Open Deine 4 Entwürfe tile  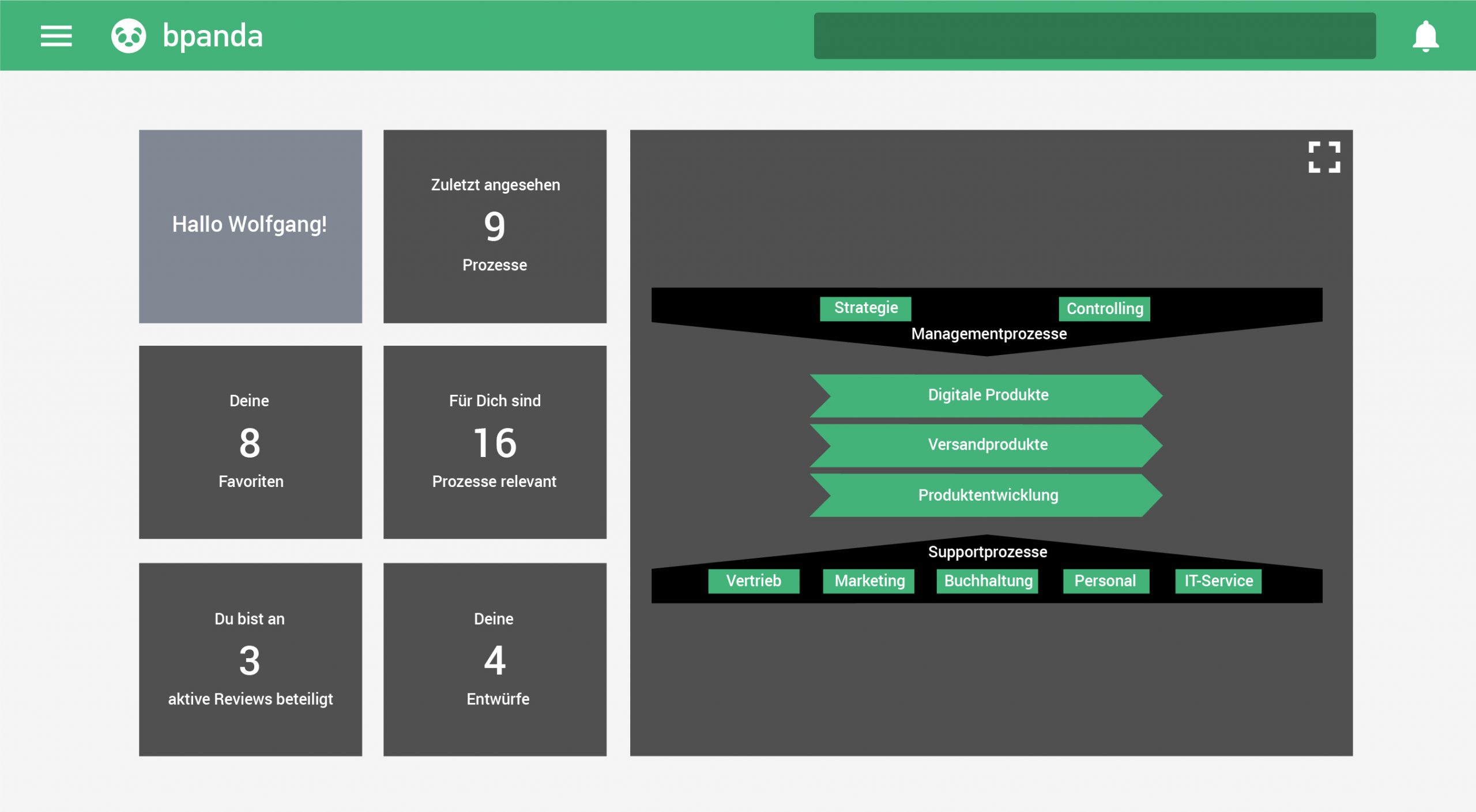coord(495,659)
